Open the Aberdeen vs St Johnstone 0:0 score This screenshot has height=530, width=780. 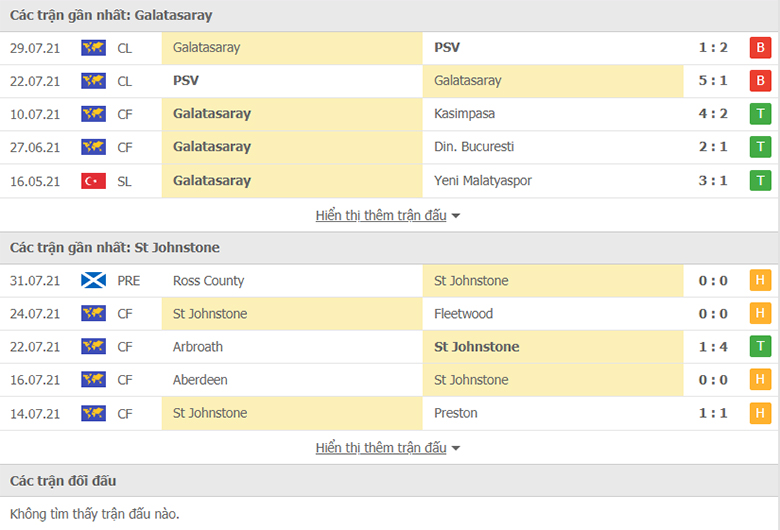click(713, 380)
